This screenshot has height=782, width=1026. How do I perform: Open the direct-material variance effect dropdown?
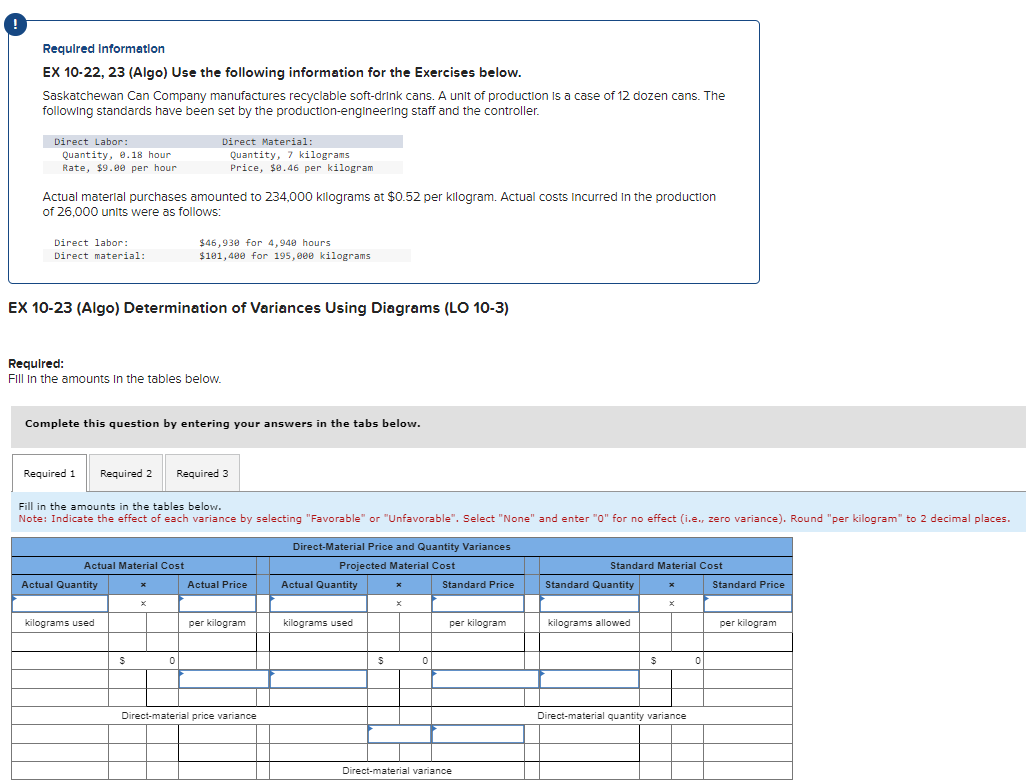[x=476, y=734]
